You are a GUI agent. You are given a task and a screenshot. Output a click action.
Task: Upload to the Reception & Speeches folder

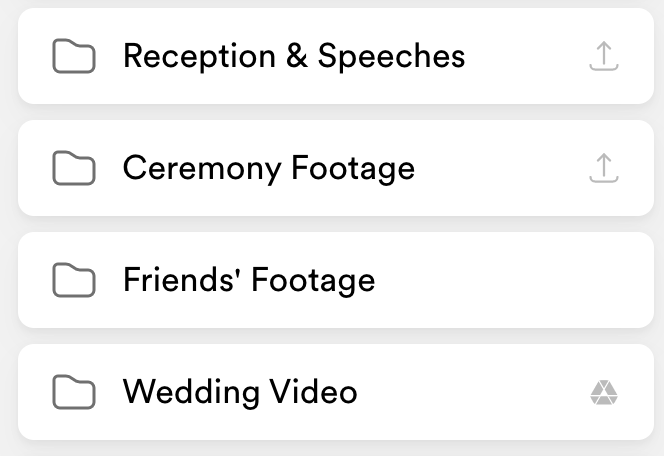[604, 57]
